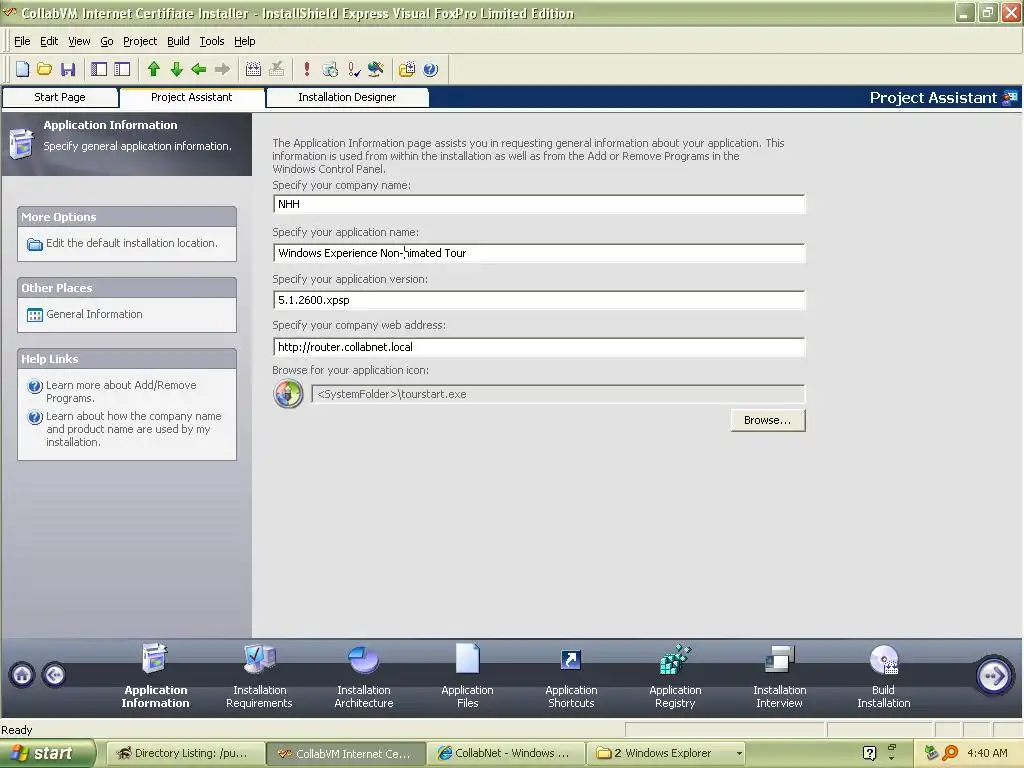Toggle the second pane layout icon

(122, 69)
